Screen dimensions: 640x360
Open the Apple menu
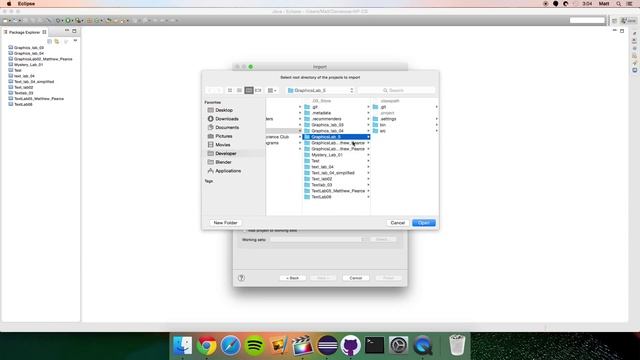point(9,4)
